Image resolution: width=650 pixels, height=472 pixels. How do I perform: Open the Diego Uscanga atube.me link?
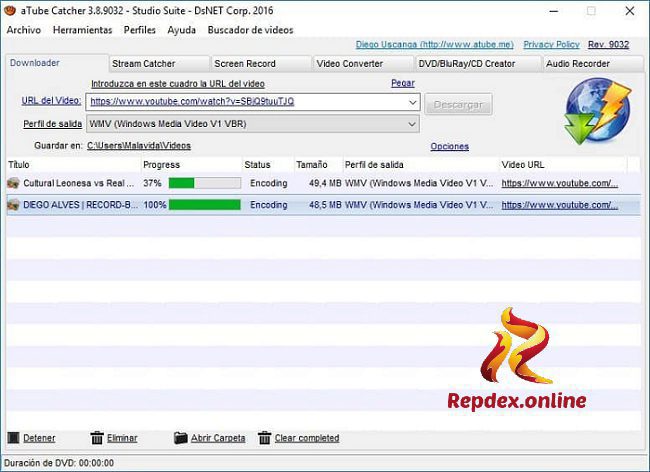pos(434,45)
